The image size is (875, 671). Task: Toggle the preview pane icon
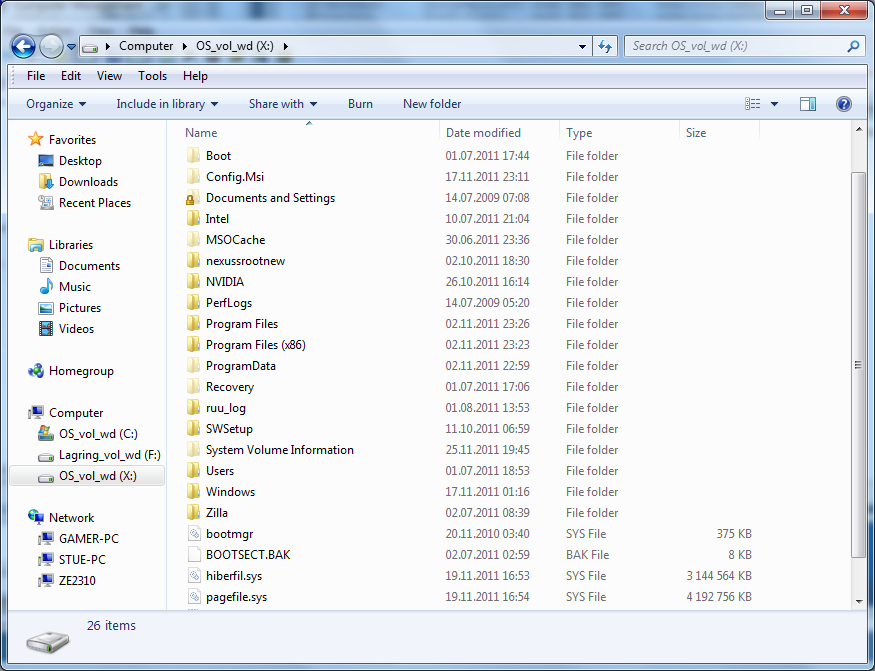[807, 104]
